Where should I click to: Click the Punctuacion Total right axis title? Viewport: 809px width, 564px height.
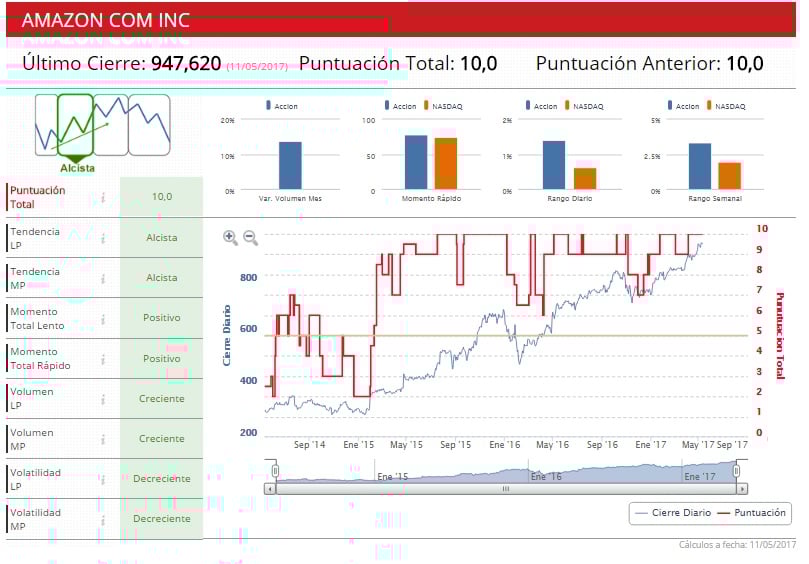780,335
